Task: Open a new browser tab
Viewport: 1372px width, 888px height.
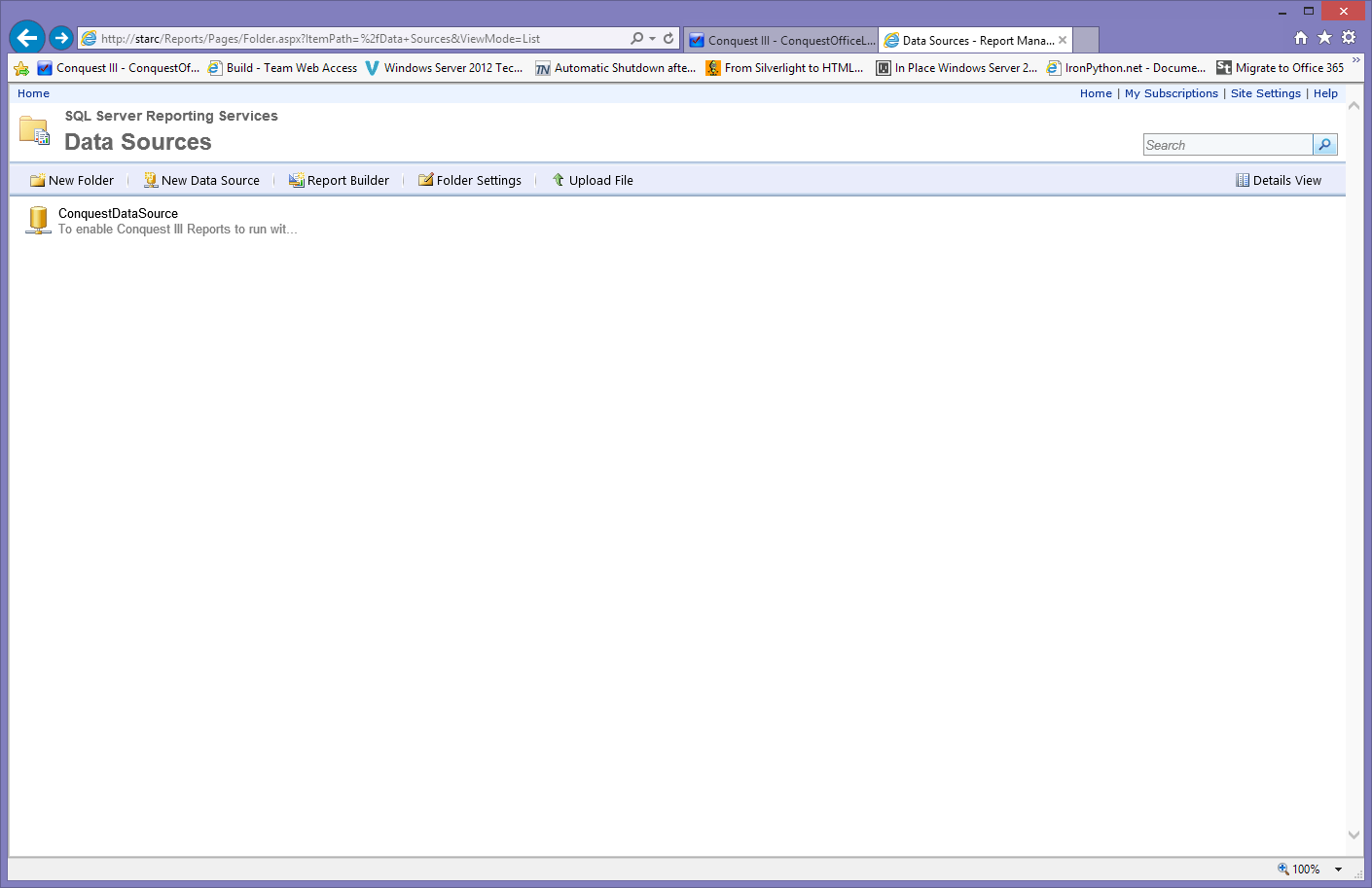Action: (x=1086, y=40)
